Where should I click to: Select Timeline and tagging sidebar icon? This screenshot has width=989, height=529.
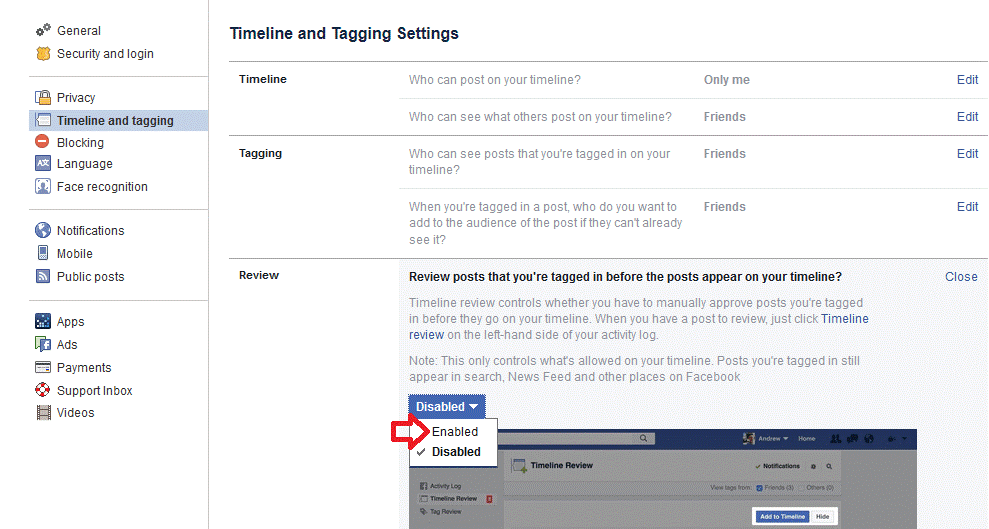pos(43,120)
